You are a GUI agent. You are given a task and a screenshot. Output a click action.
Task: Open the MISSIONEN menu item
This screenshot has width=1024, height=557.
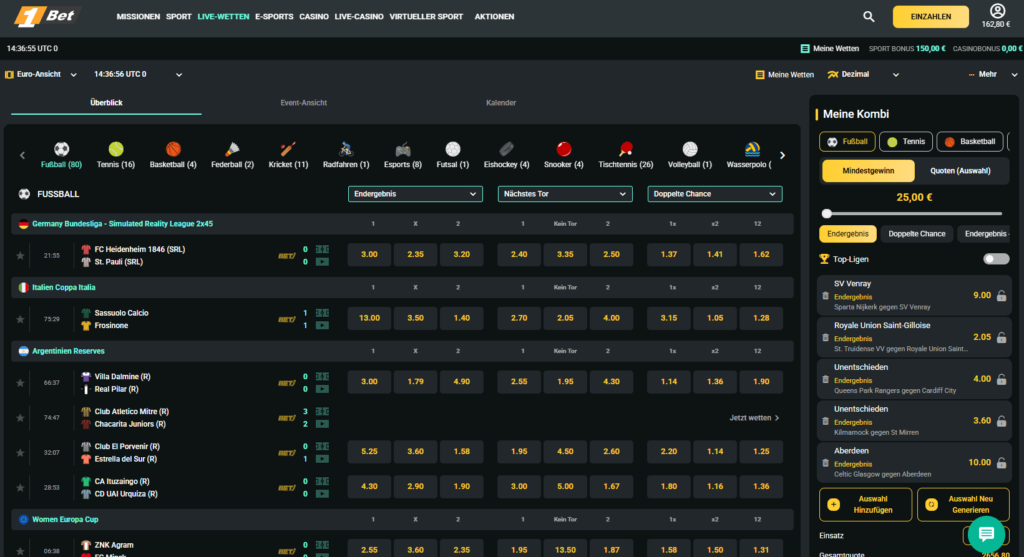[138, 17]
